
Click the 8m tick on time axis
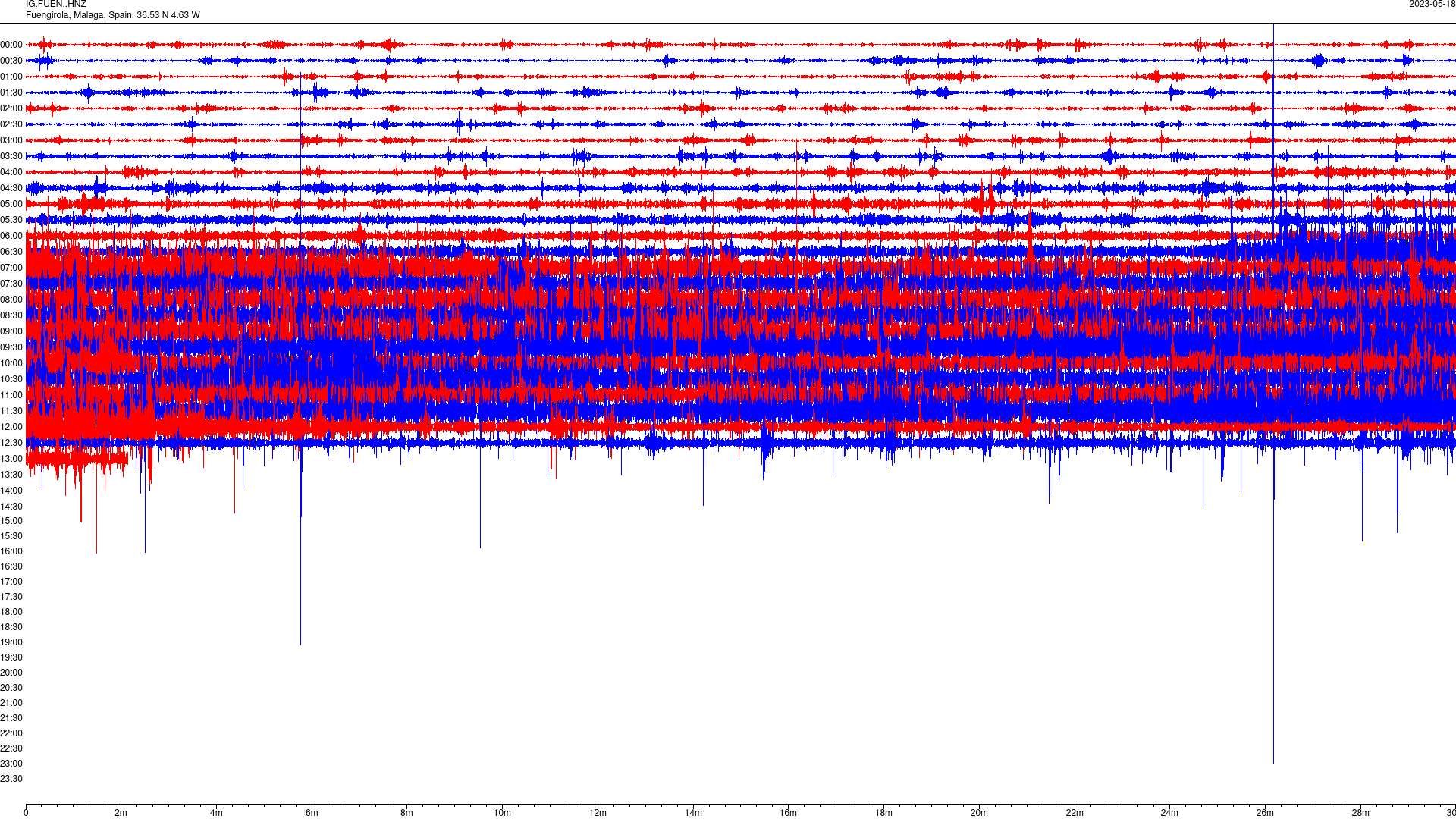(x=406, y=813)
